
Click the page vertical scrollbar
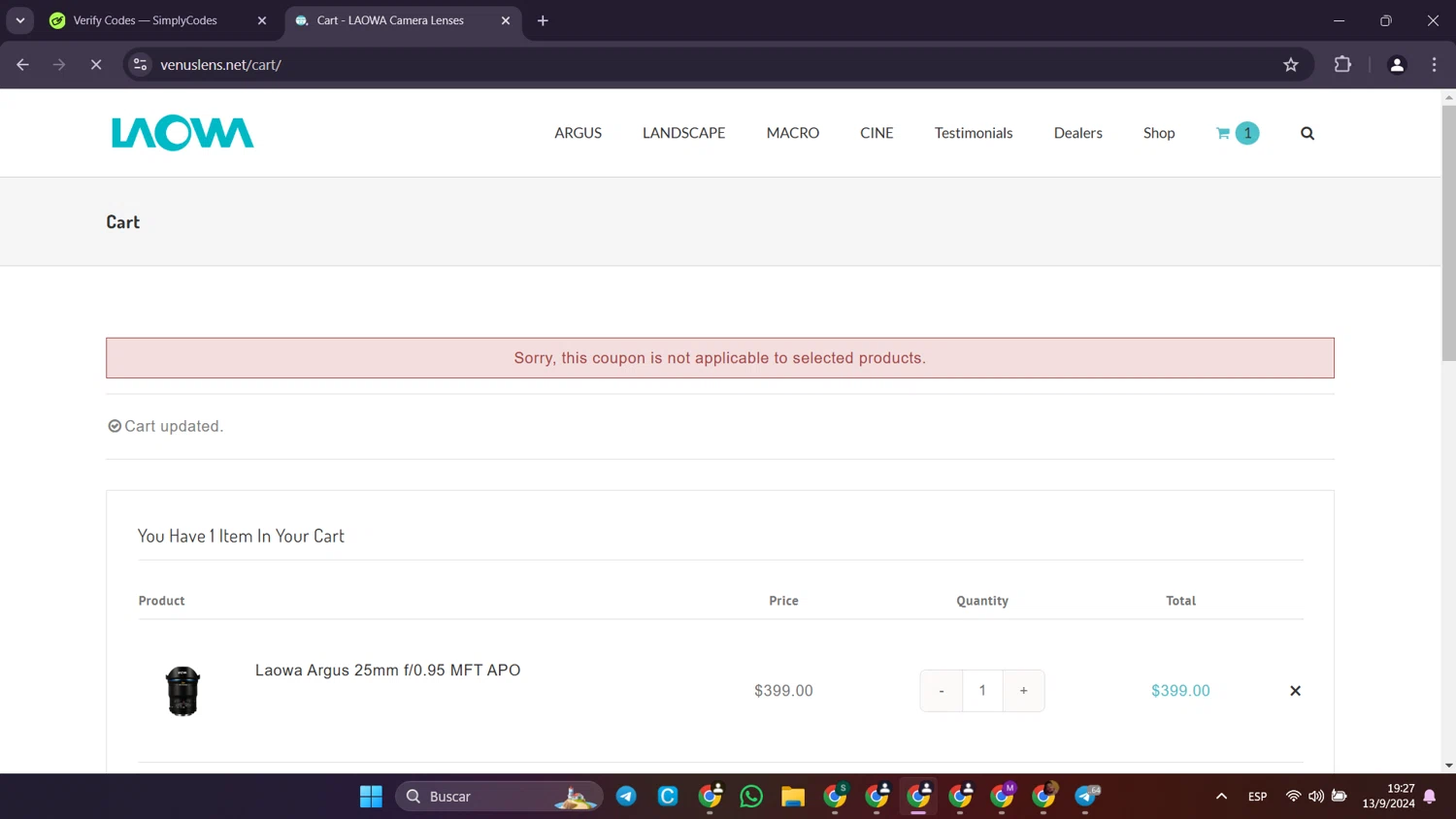coord(1448,233)
